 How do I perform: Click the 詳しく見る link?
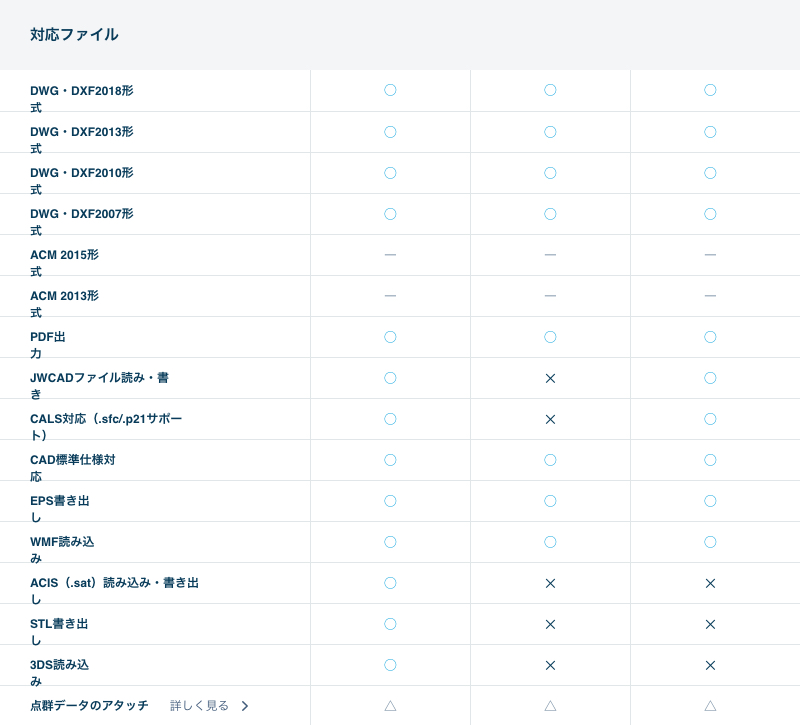199,706
